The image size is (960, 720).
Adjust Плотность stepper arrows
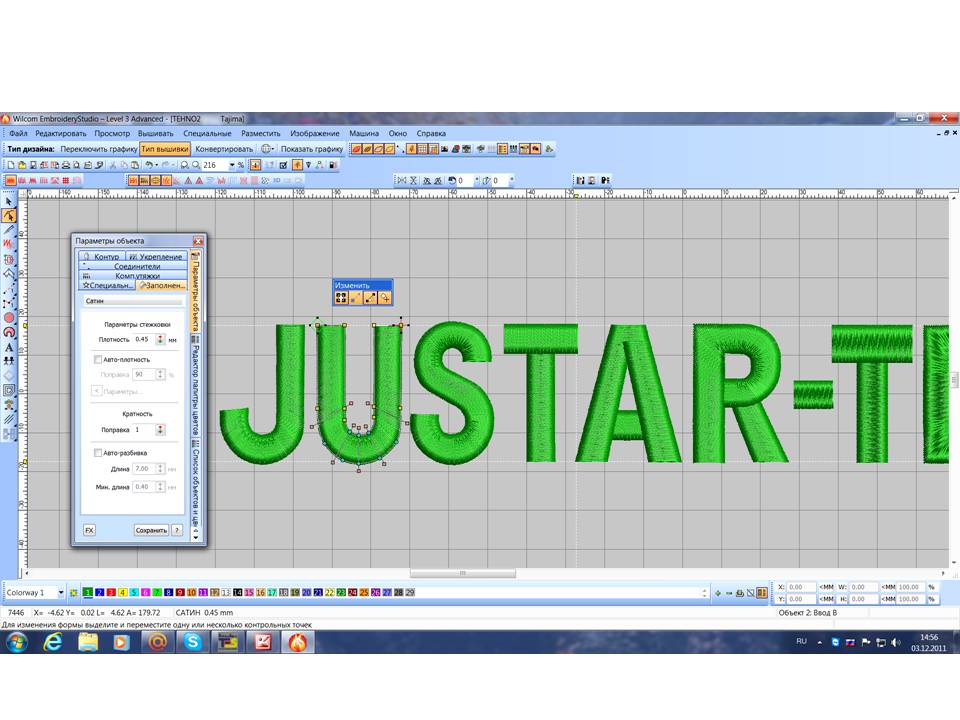[160, 339]
